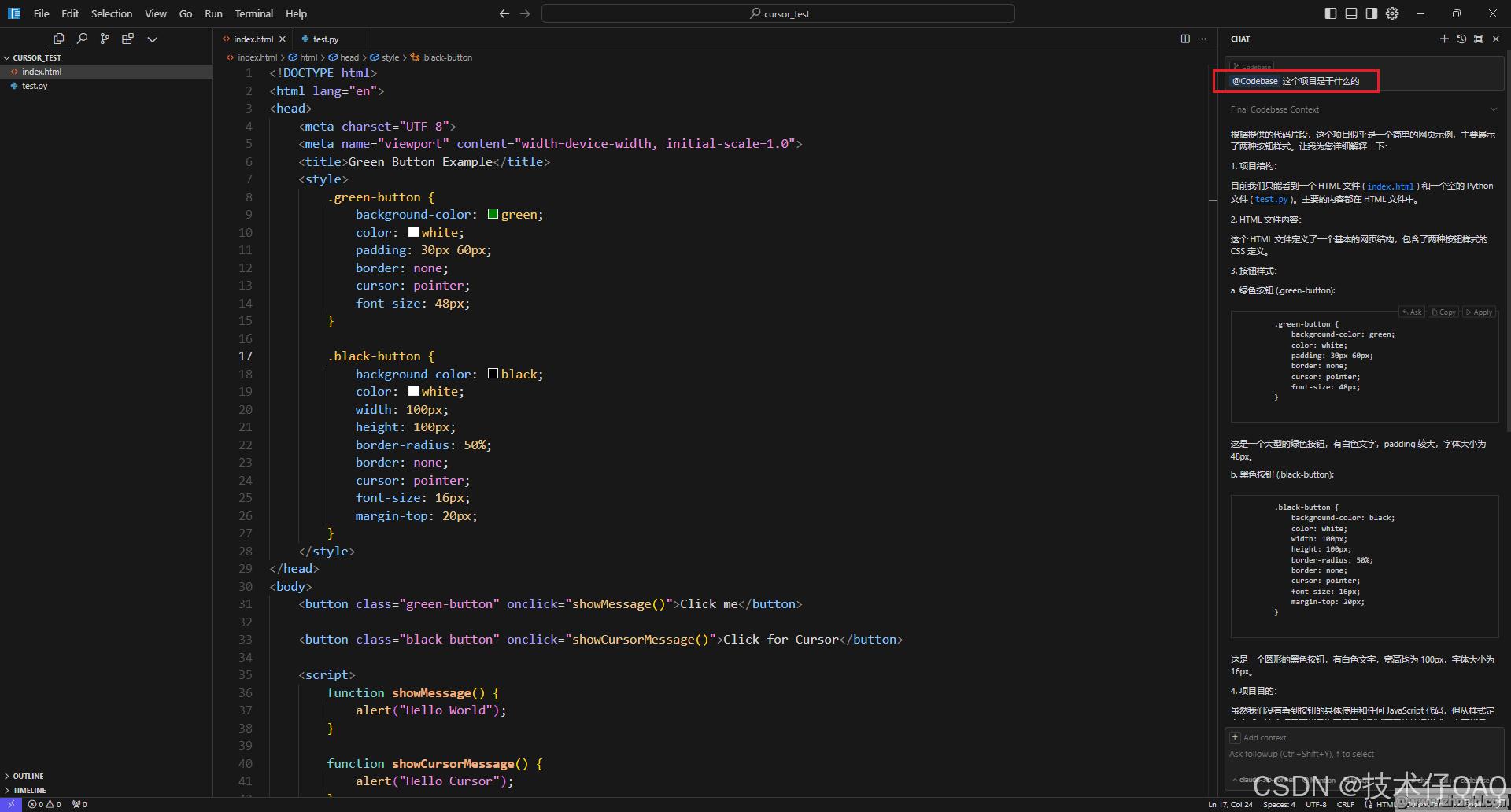Switch to the test.py tab
1511x812 pixels.
(x=325, y=39)
